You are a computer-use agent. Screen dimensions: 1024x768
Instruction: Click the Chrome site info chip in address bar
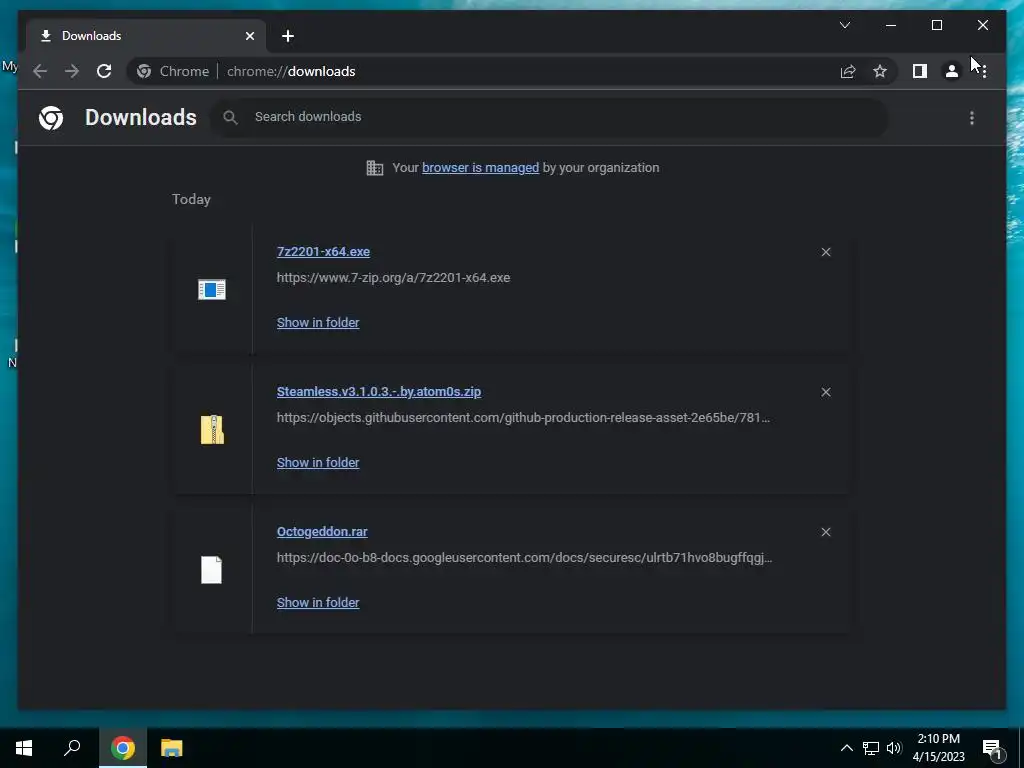click(x=174, y=71)
